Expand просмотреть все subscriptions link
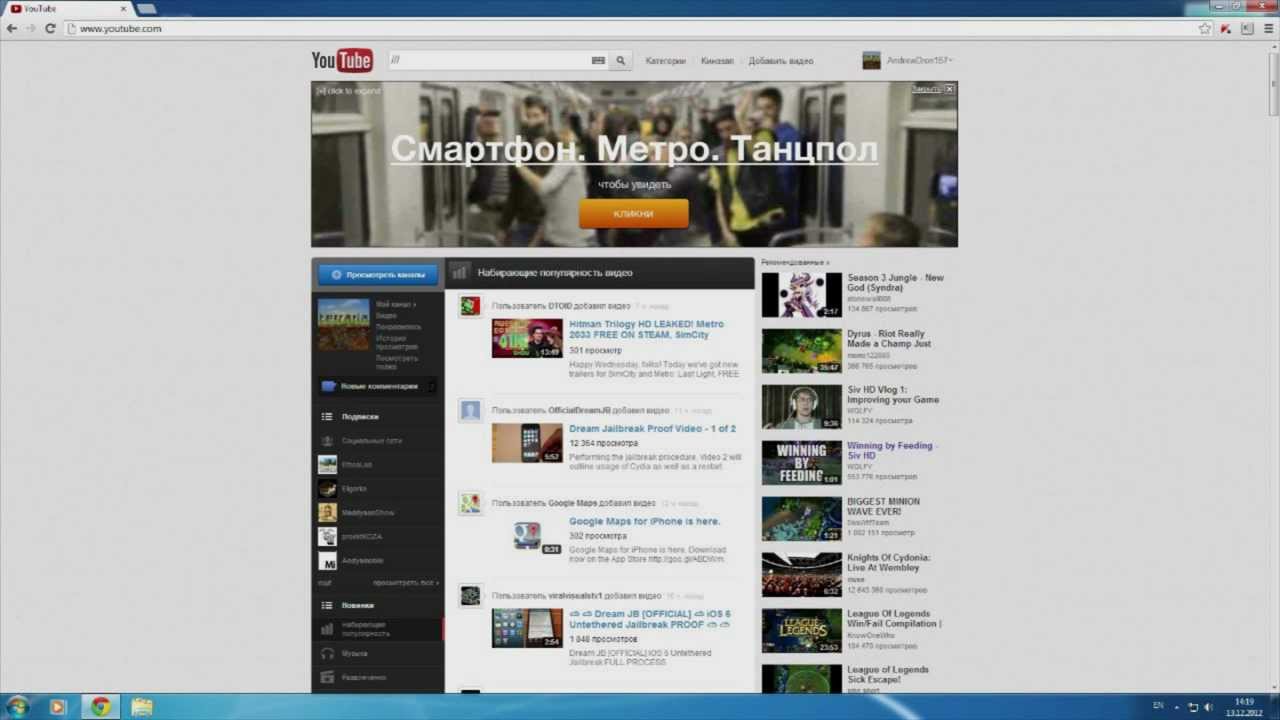 coord(406,582)
